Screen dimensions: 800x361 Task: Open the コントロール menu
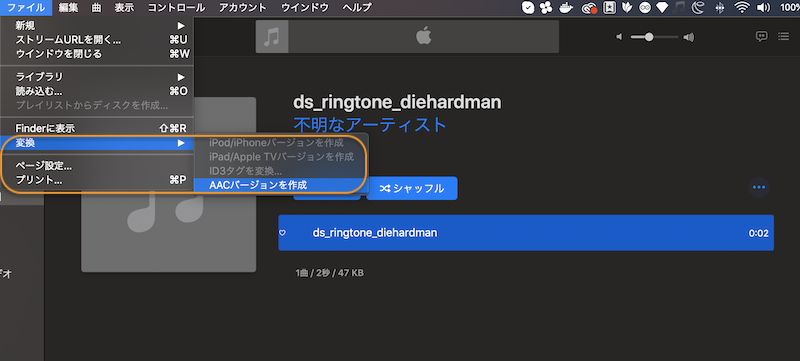pyautogui.click(x=177, y=8)
